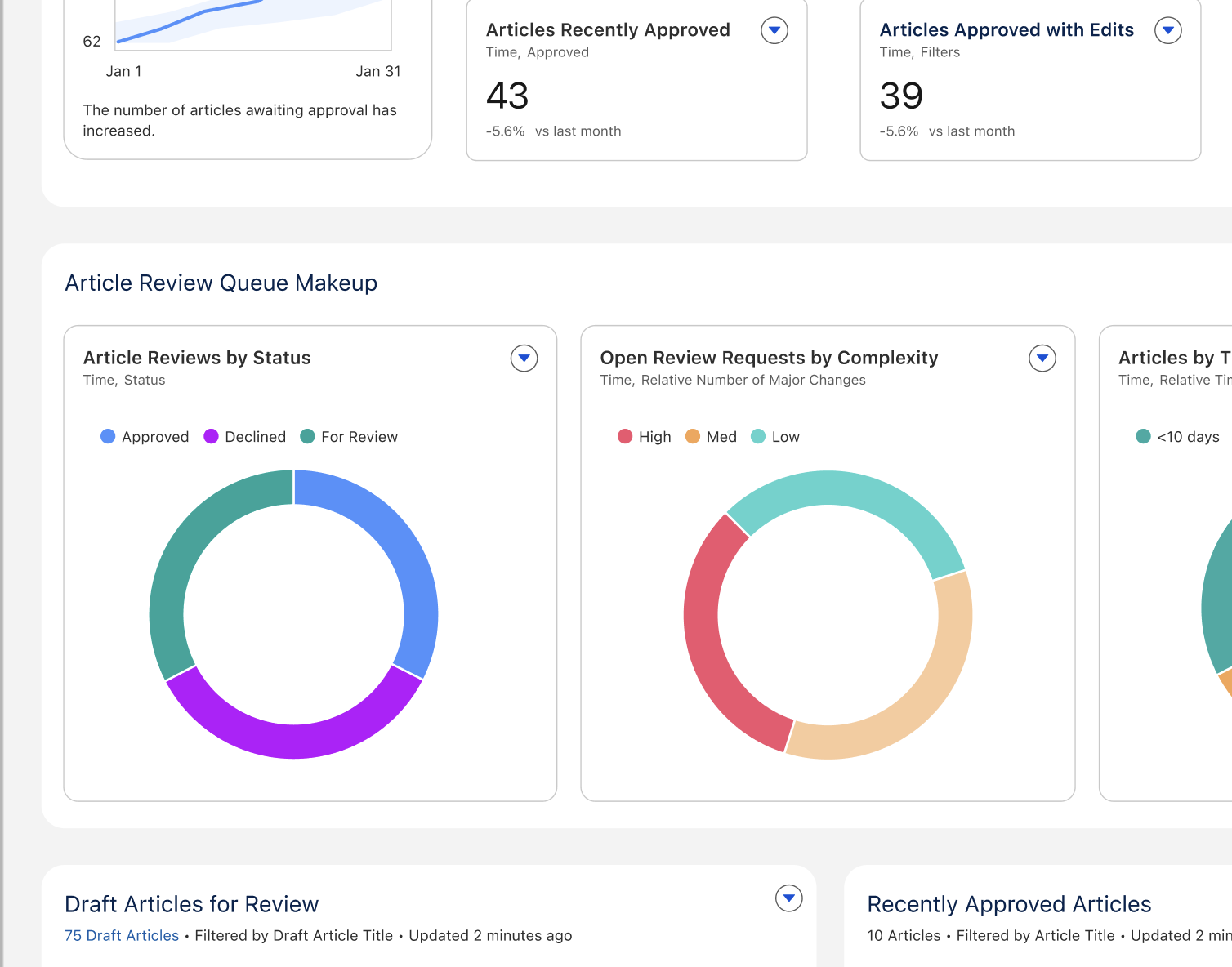Expand Open Review Requests by Complexity menu

coord(1042,358)
